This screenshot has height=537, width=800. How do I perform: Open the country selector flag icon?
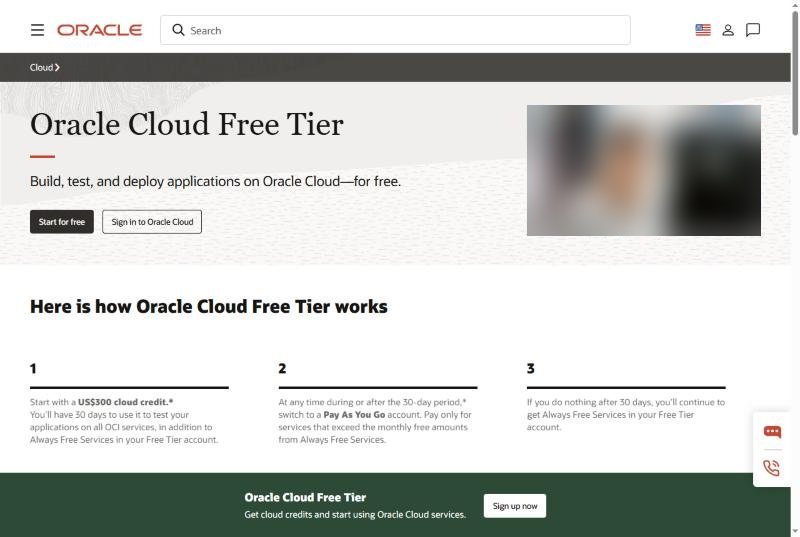point(703,30)
